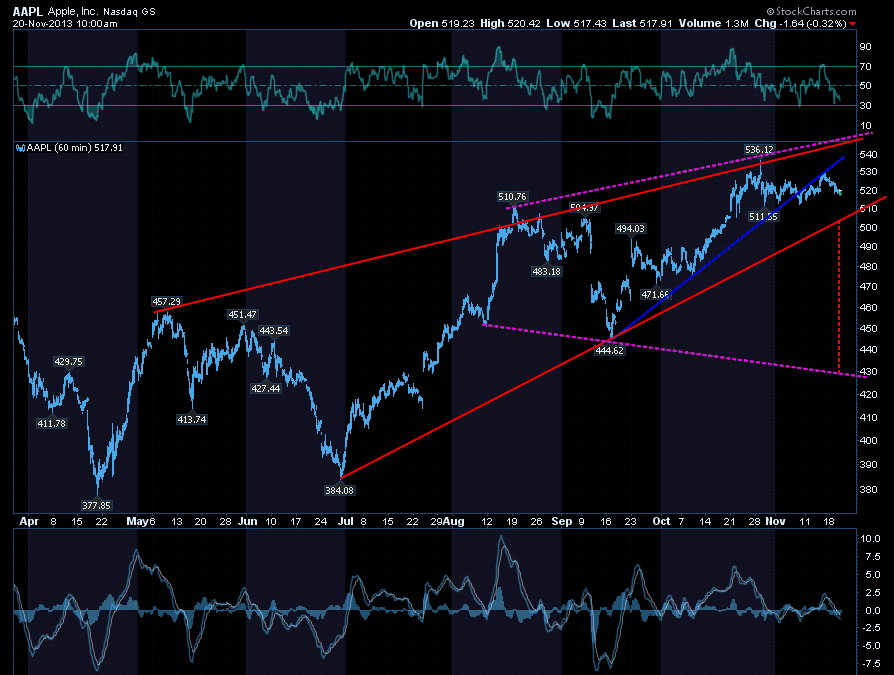Click the 536.12 high price label

[x=759, y=150]
